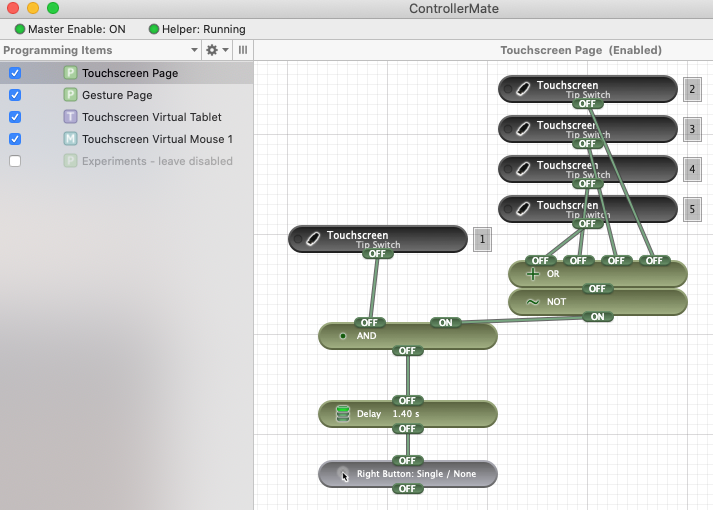Select Touchscreen Virtual Mouse 1 in list
Viewport: 713px width, 510px height.
click(157, 139)
